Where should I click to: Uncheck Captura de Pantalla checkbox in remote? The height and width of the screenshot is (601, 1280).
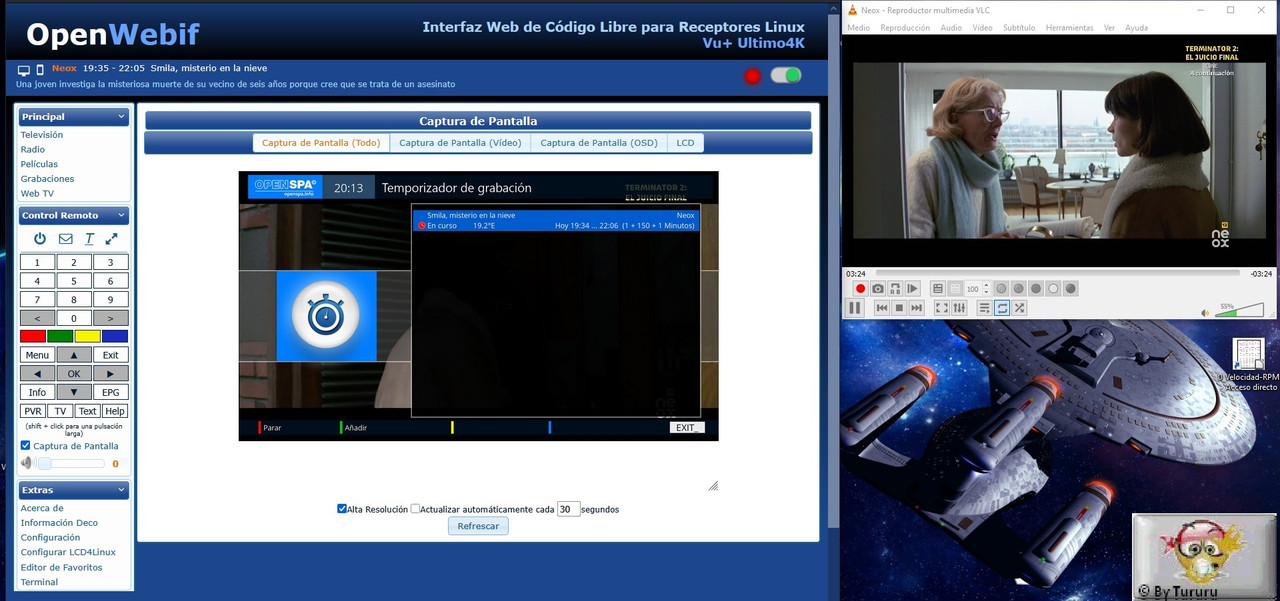tap(26, 446)
